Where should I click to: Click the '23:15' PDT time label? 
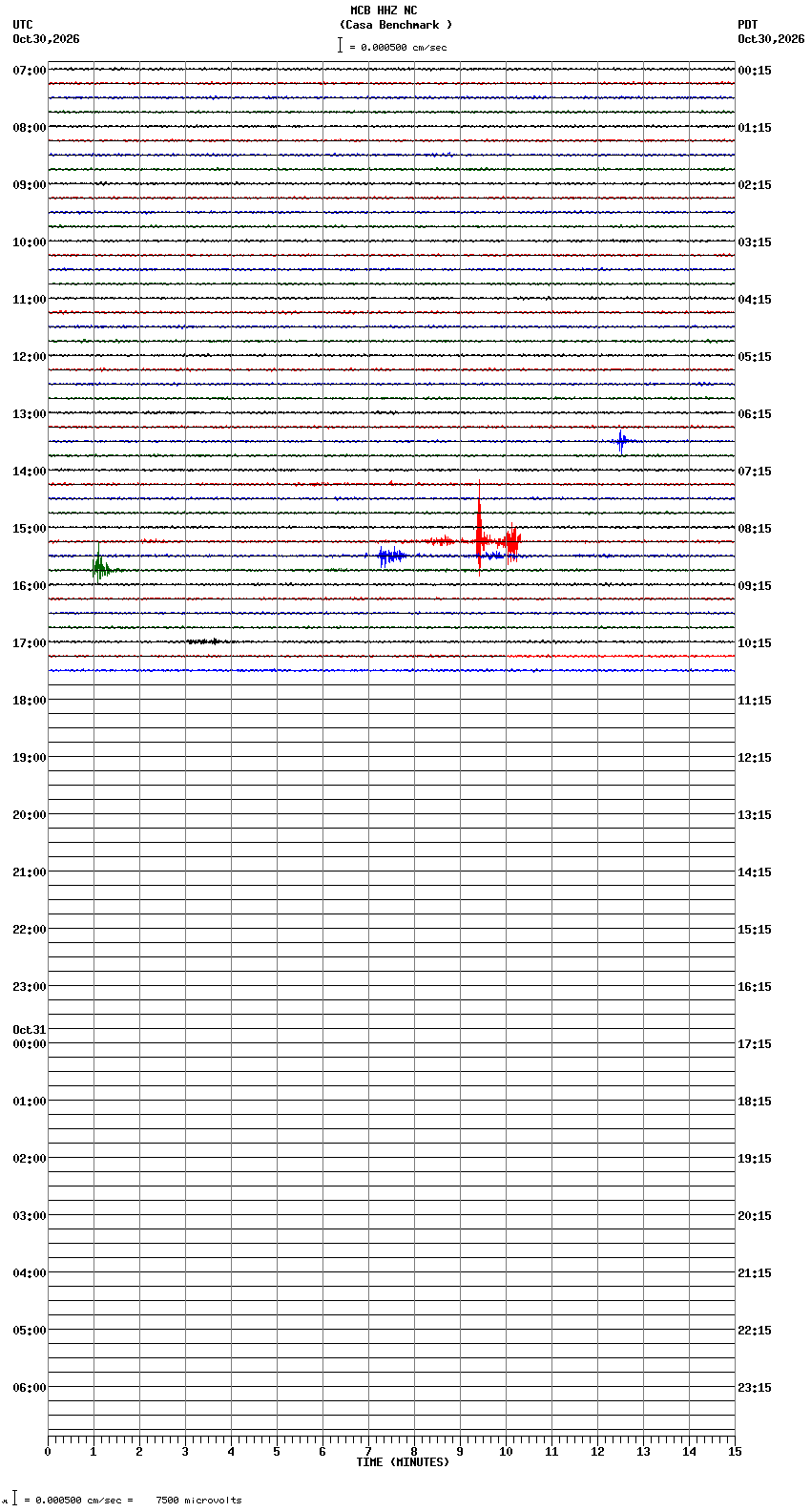(755, 1388)
